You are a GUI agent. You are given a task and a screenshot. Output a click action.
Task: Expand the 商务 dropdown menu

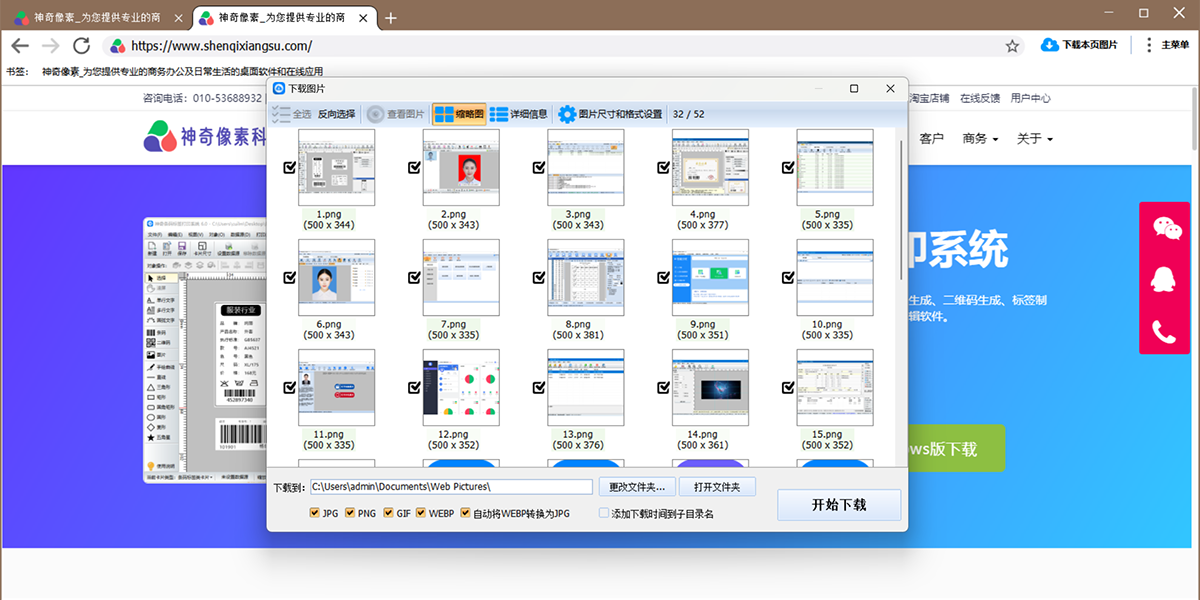[x=980, y=138]
